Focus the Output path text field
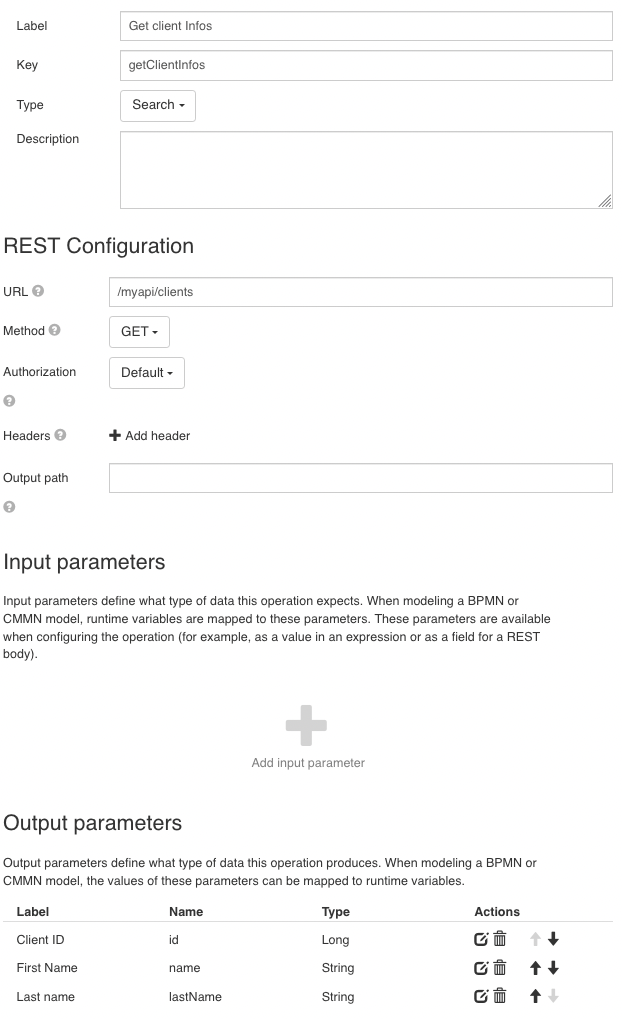Image resolution: width=622 pixels, height=1019 pixels. 360,478
